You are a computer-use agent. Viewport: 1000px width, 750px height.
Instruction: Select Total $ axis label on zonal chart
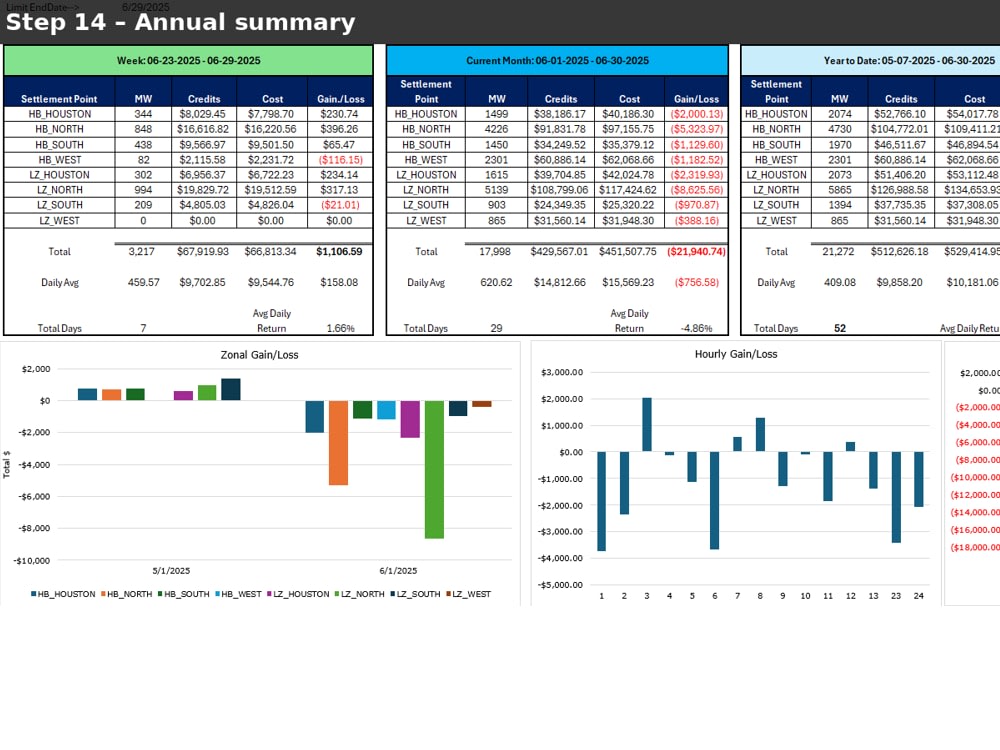pyautogui.click(x=6, y=464)
